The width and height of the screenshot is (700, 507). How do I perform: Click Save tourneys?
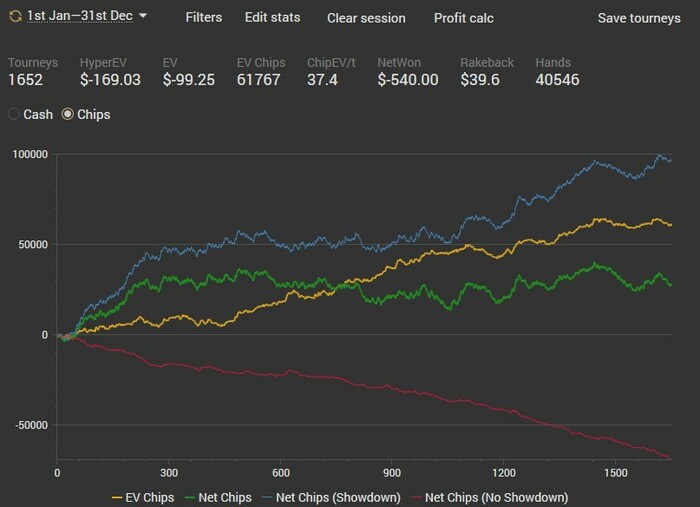639,18
